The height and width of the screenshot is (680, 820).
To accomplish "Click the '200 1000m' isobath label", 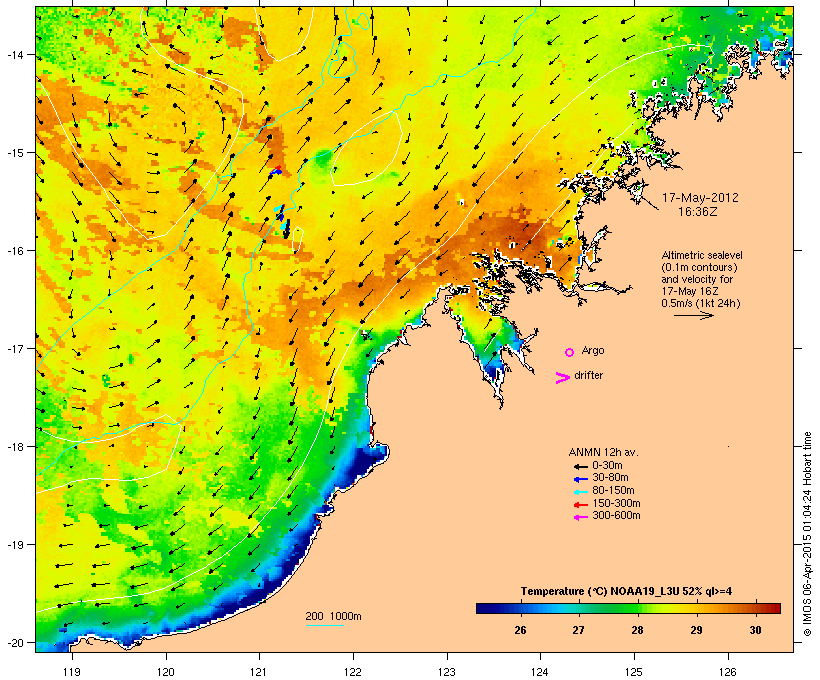I will click(333, 616).
